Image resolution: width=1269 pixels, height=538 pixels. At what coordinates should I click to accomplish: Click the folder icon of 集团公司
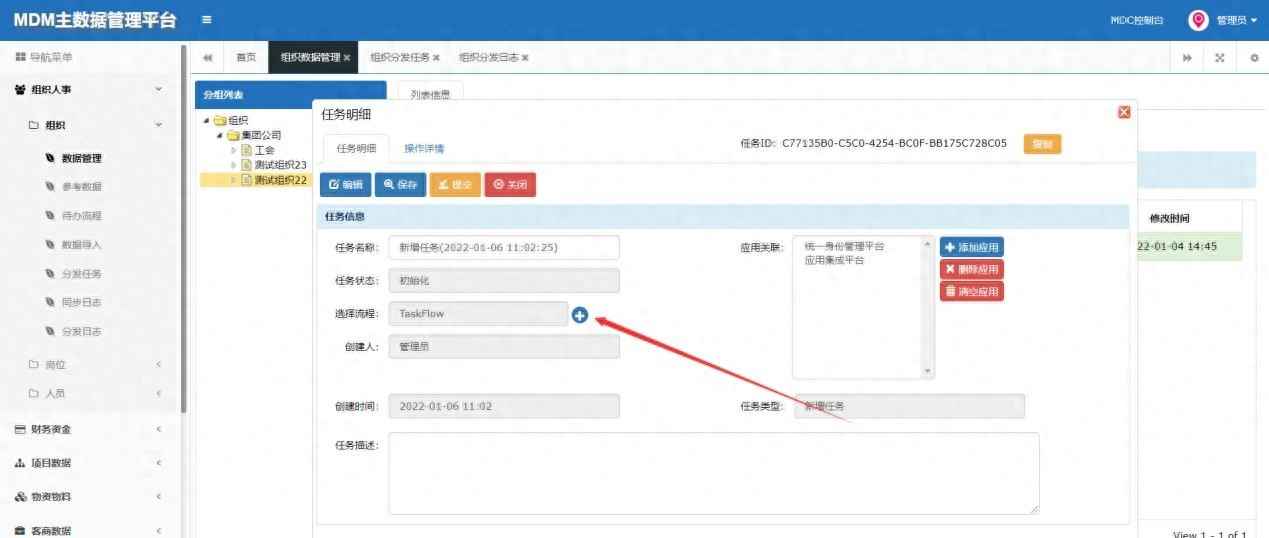[233, 135]
